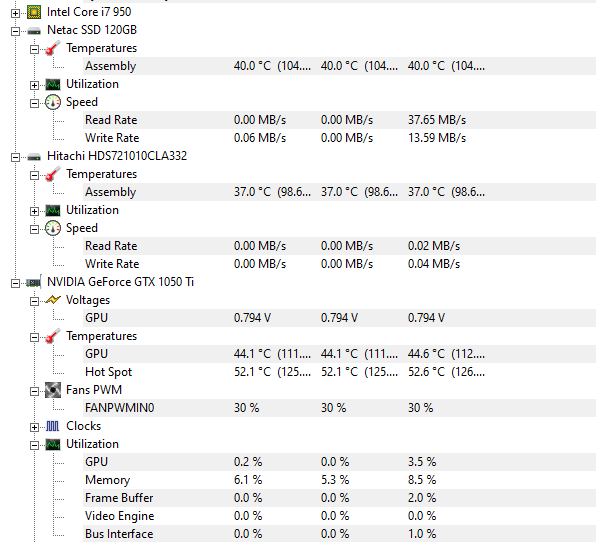Click the Speed gauge icon under Netac SSD
596x542 pixels.
pyautogui.click(x=53, y=102)
